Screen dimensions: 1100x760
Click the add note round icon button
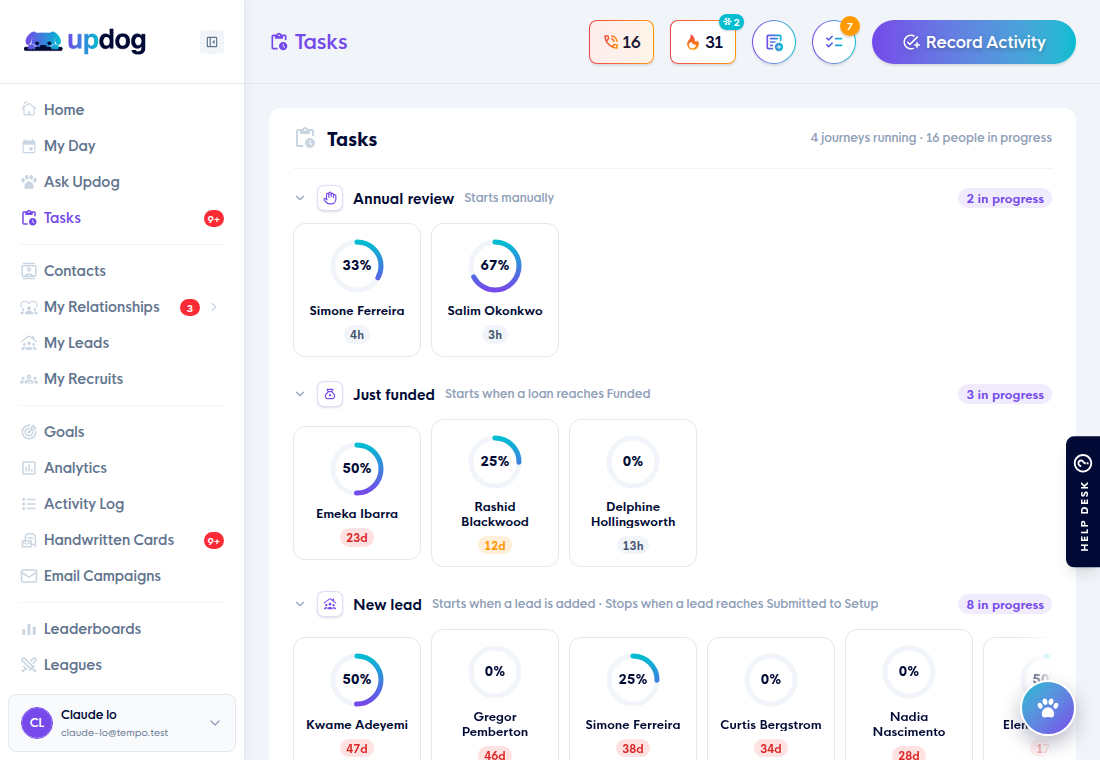(x=774, y=42)
